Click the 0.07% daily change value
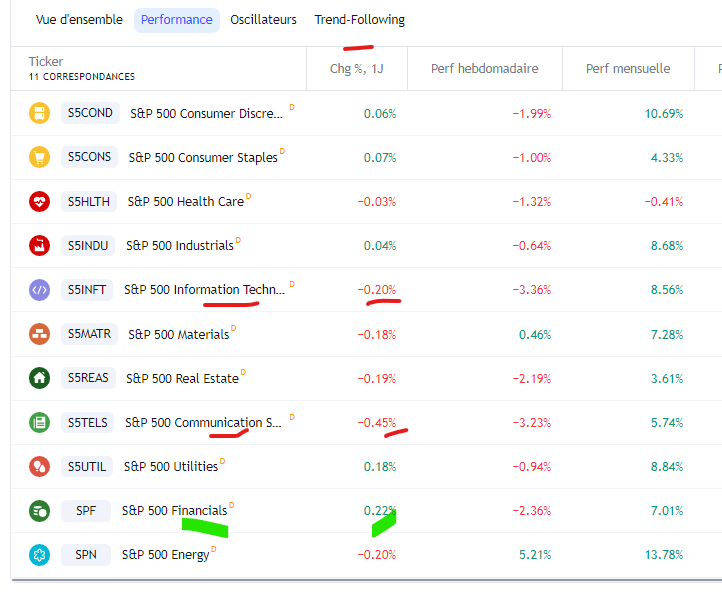This screenshot has width=722, height=597. click(x=380, y=158)
